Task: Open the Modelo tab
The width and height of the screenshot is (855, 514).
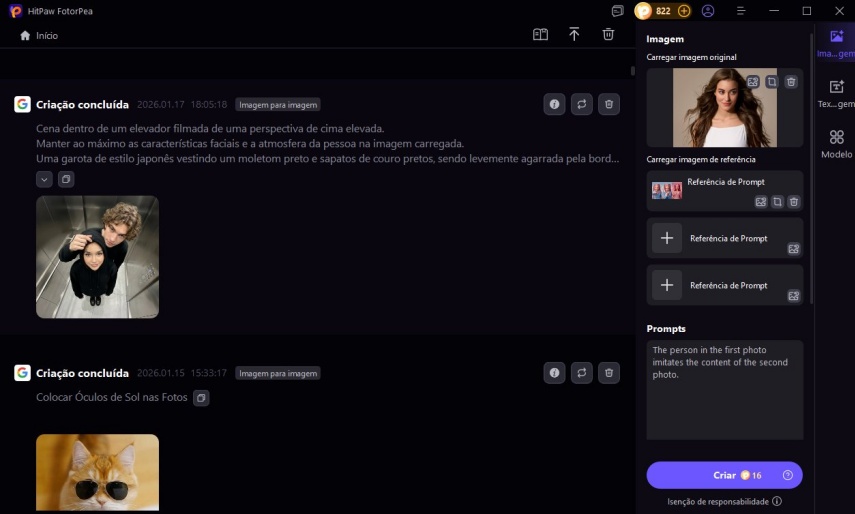Action: pos(836,144)
